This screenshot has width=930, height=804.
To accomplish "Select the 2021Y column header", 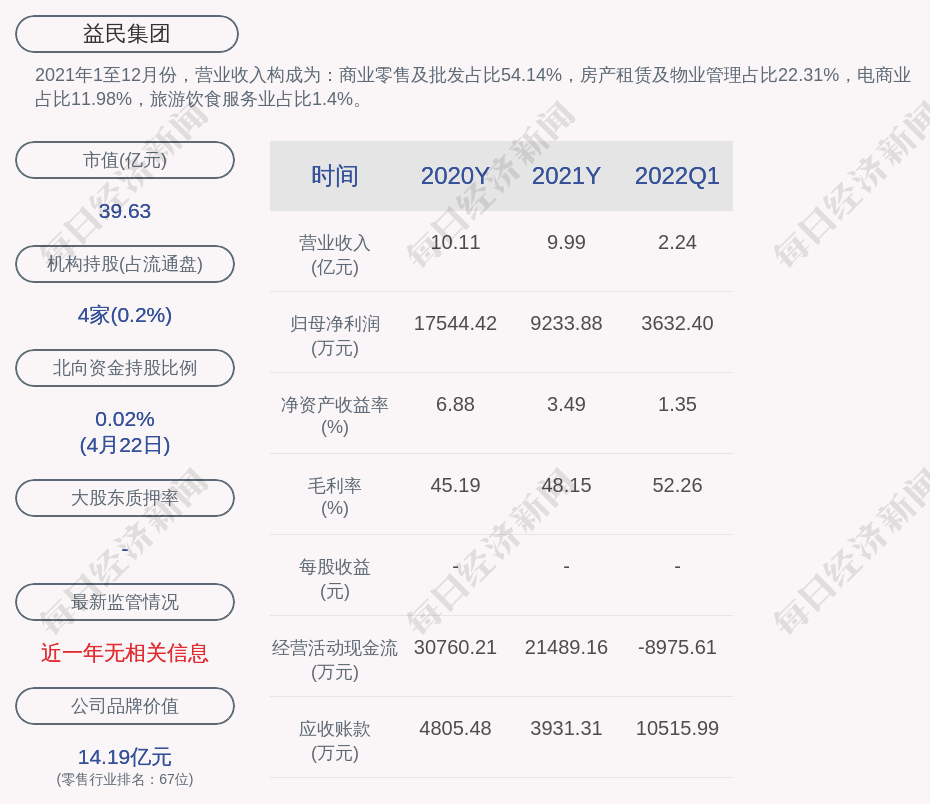I will pyautogui.click(x=566, y=176).
